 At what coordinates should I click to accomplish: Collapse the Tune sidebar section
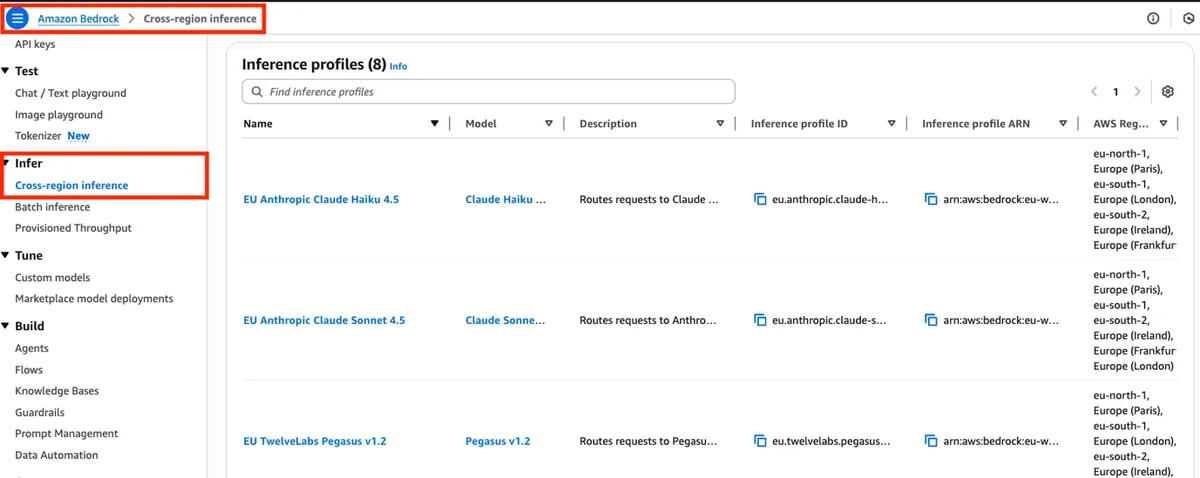point(6,255)
